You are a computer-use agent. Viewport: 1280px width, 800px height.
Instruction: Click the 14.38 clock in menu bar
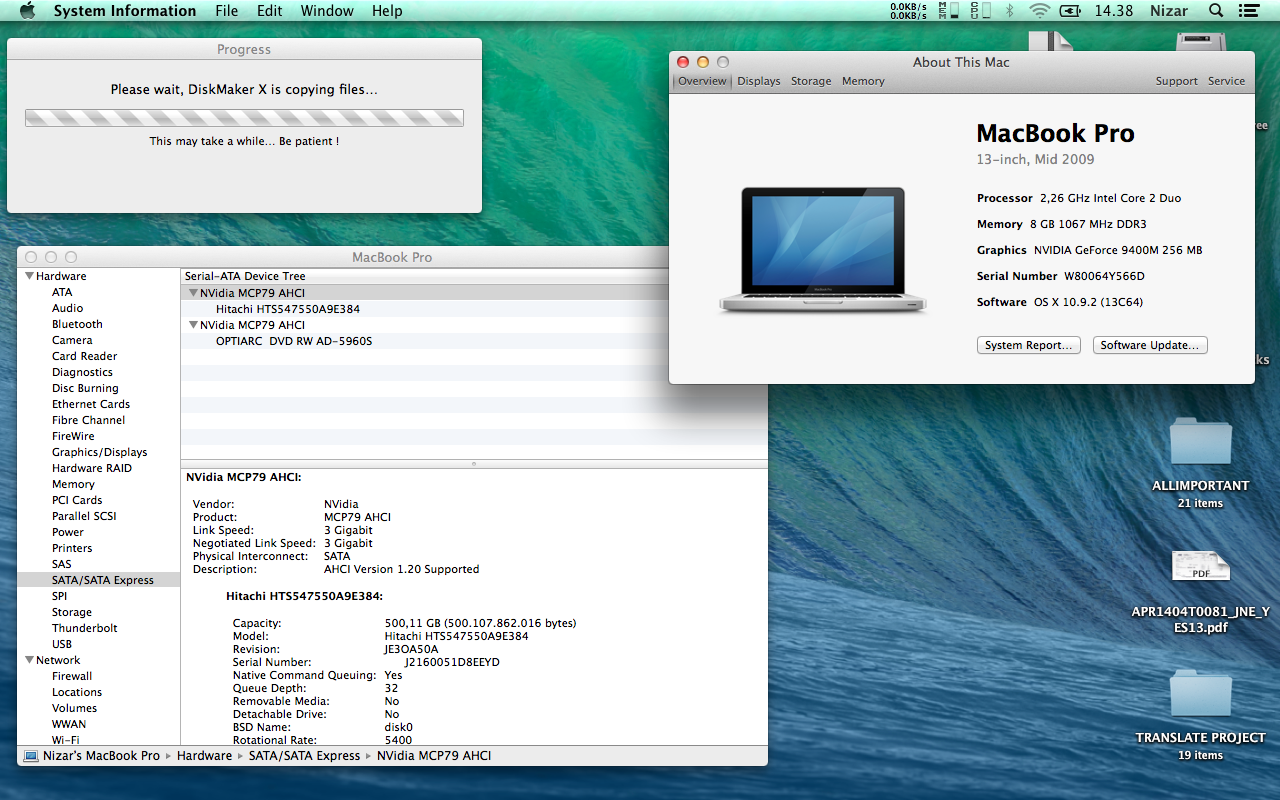[x=1114, y=11]
